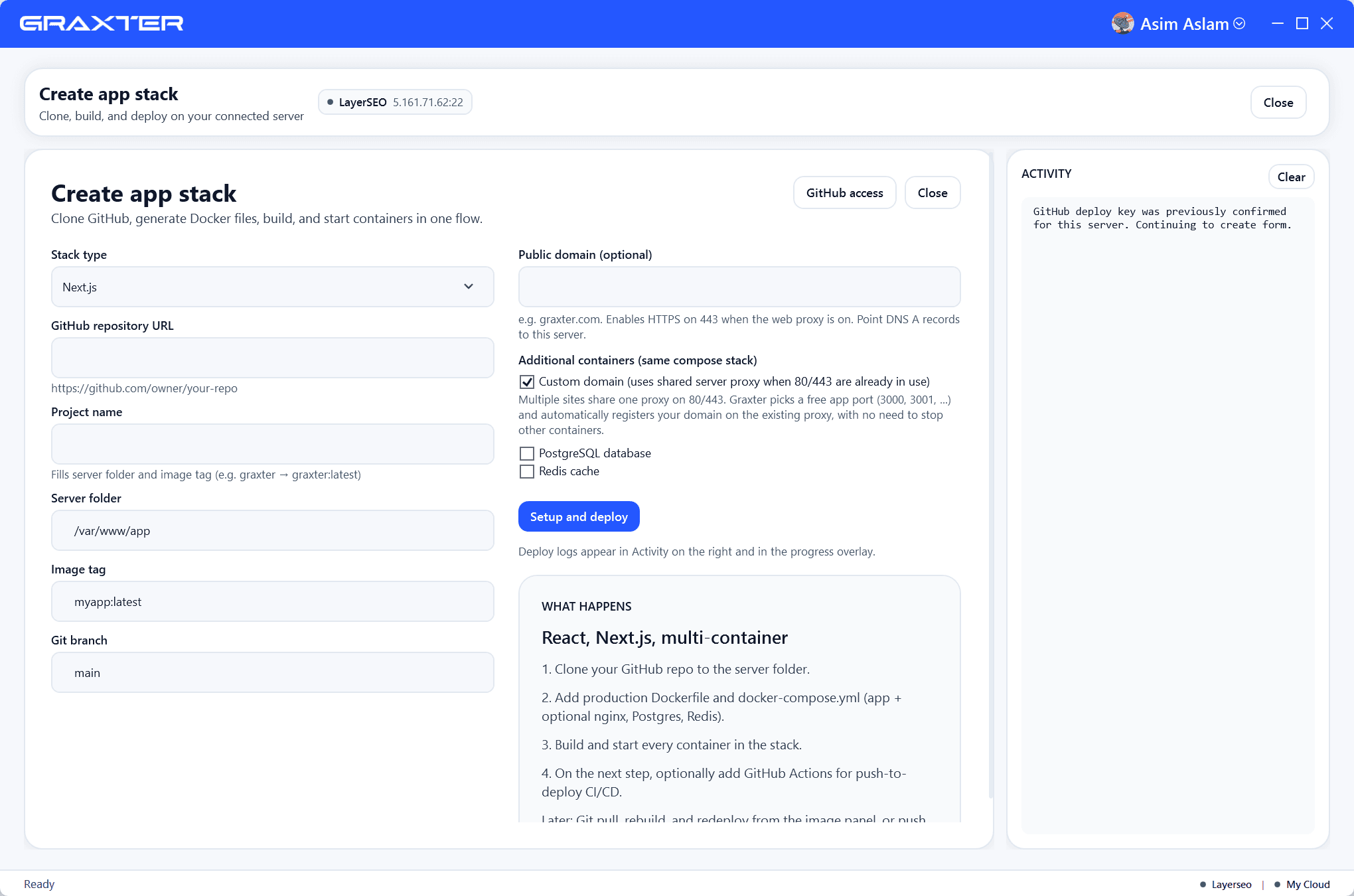This screenshot has width=1354, height=896.
Task: Click the Graxter logo
Action: pyautogui.click(x=102, y=24)
